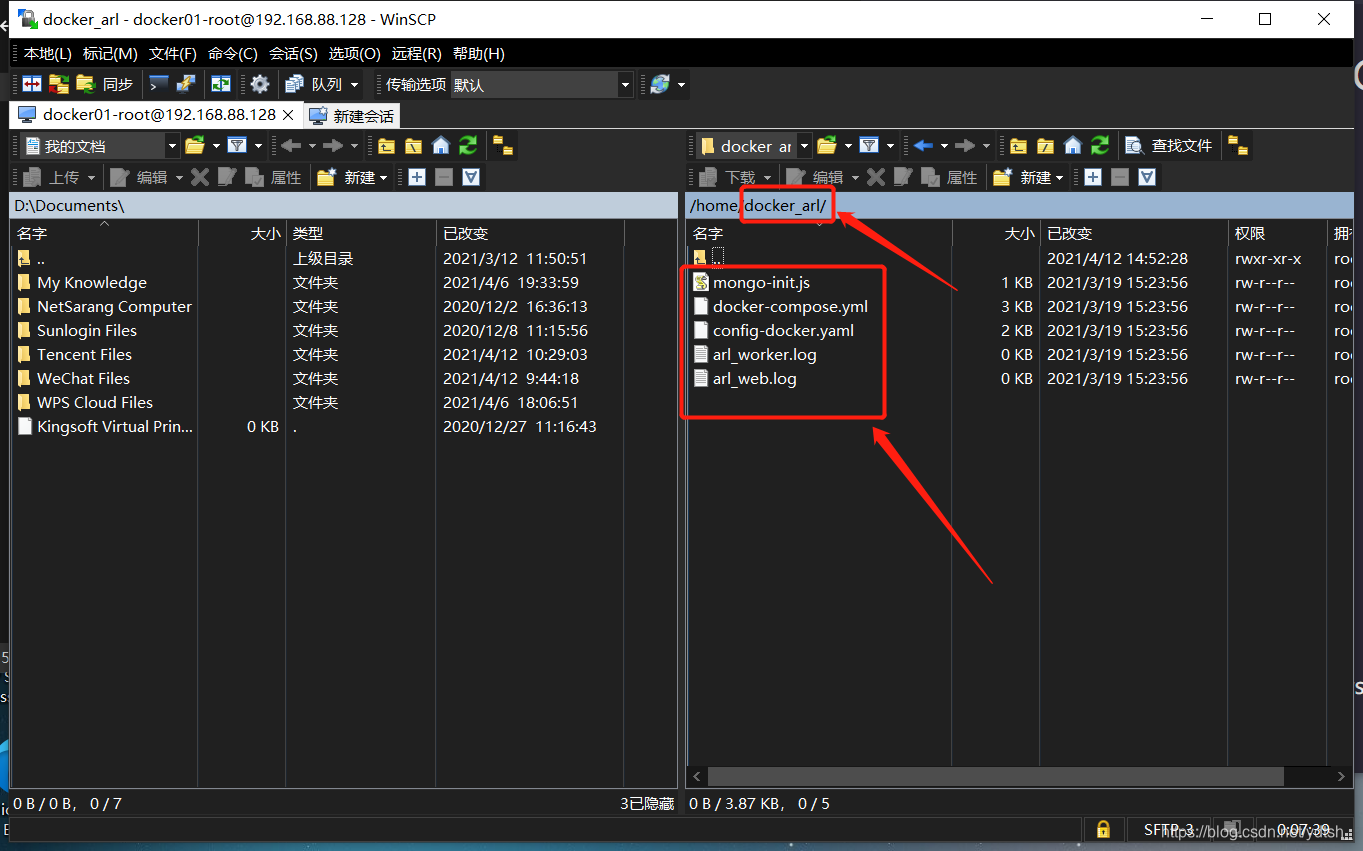The height and width of the screenshot is (851, 1363).
Task: Sort remote files by 权限 column header
Action: (1277, 233)
